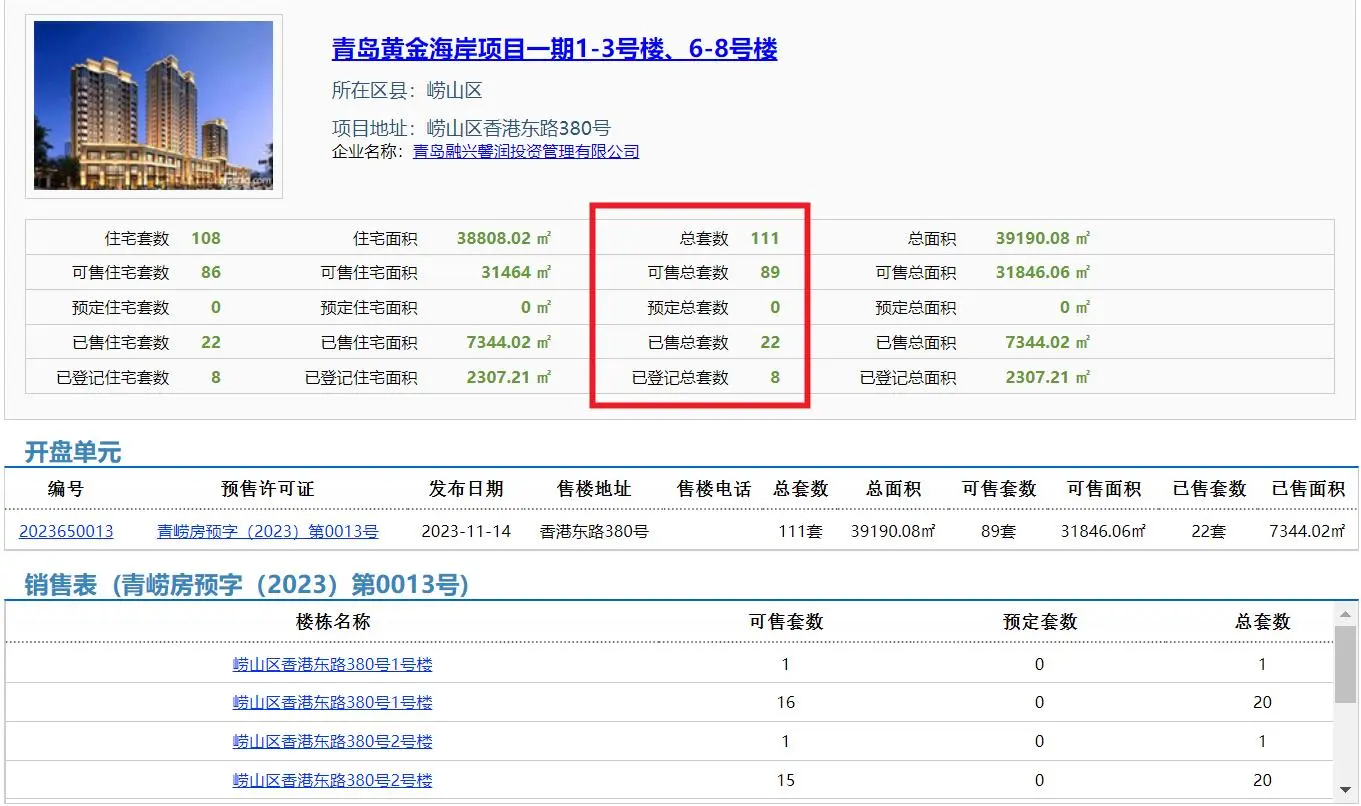Image resolution: width=1361 pixels, height=806 pixels.
Task: Click the 已登记住宅面积 label
Action: point(361,378)
